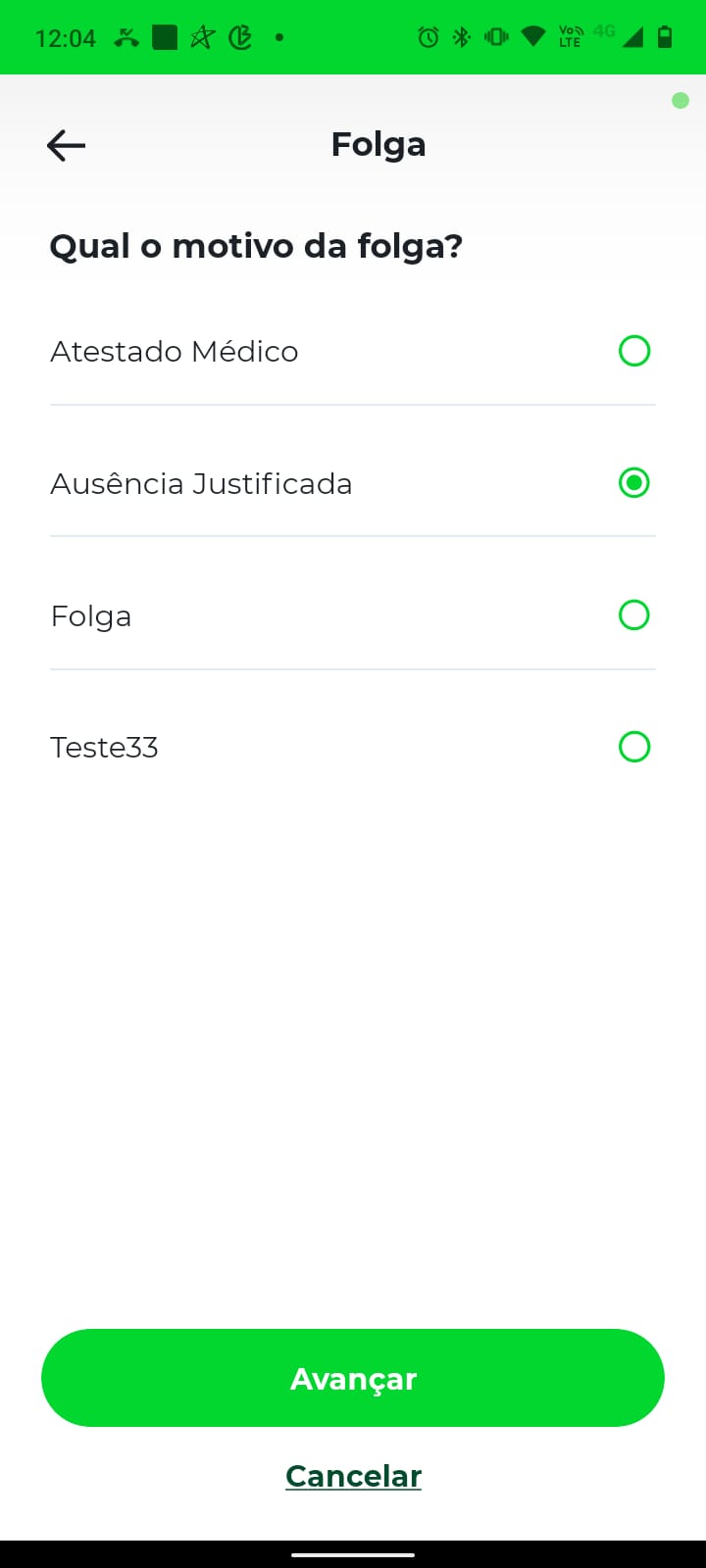This screenshot has height=1568, width=706.
Task: Tap the alarm clock status icon
Action: 429,37
